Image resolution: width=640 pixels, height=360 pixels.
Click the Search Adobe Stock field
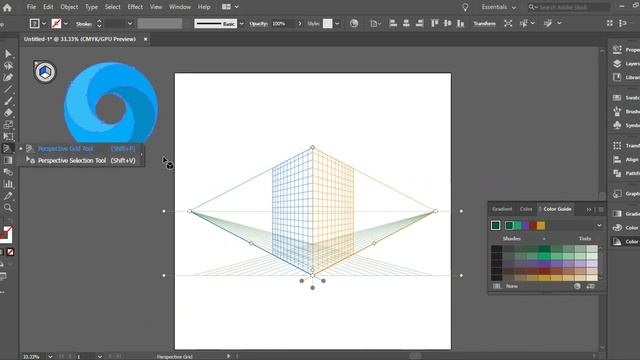tap(569, 7)
